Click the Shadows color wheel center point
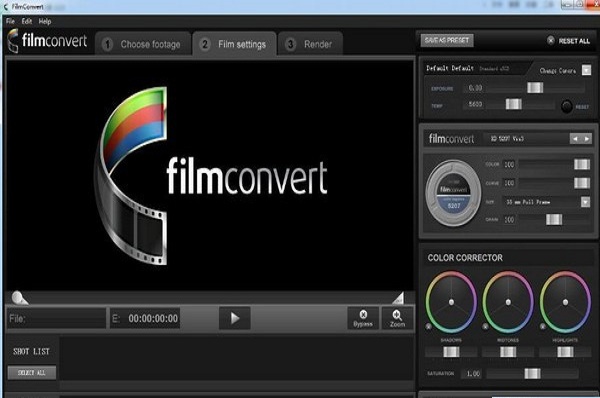Screen dimensions: 600x398 click(x=452, y=302)
